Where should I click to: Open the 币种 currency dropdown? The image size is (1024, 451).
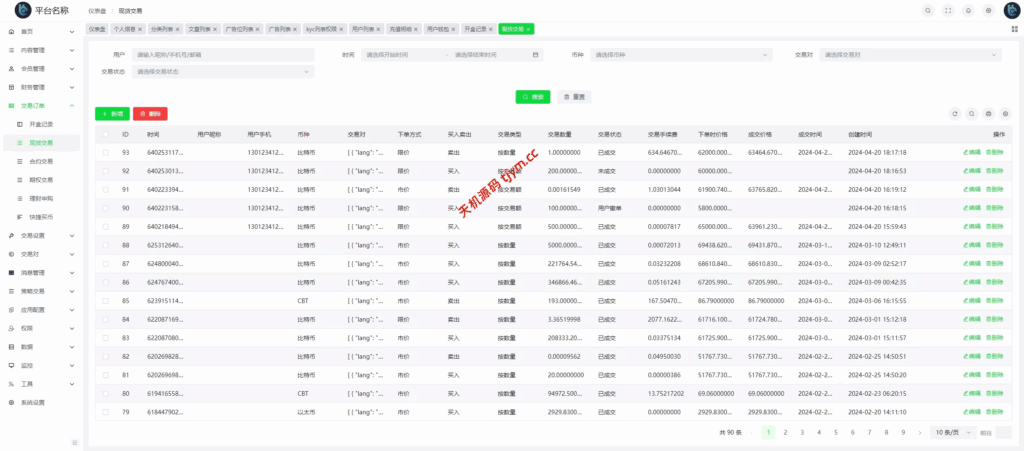[x=682, y=55]
